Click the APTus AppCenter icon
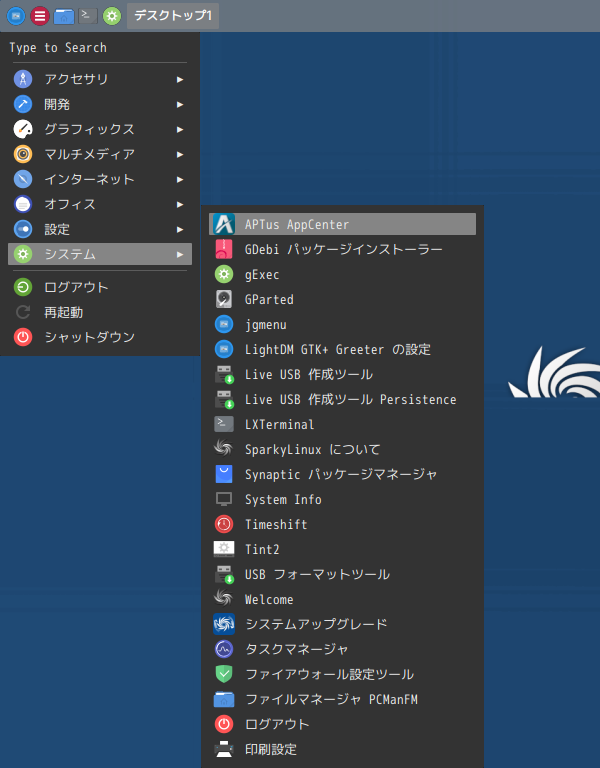The height and width of the screenshot is (768, 600). tap(224, 224)
